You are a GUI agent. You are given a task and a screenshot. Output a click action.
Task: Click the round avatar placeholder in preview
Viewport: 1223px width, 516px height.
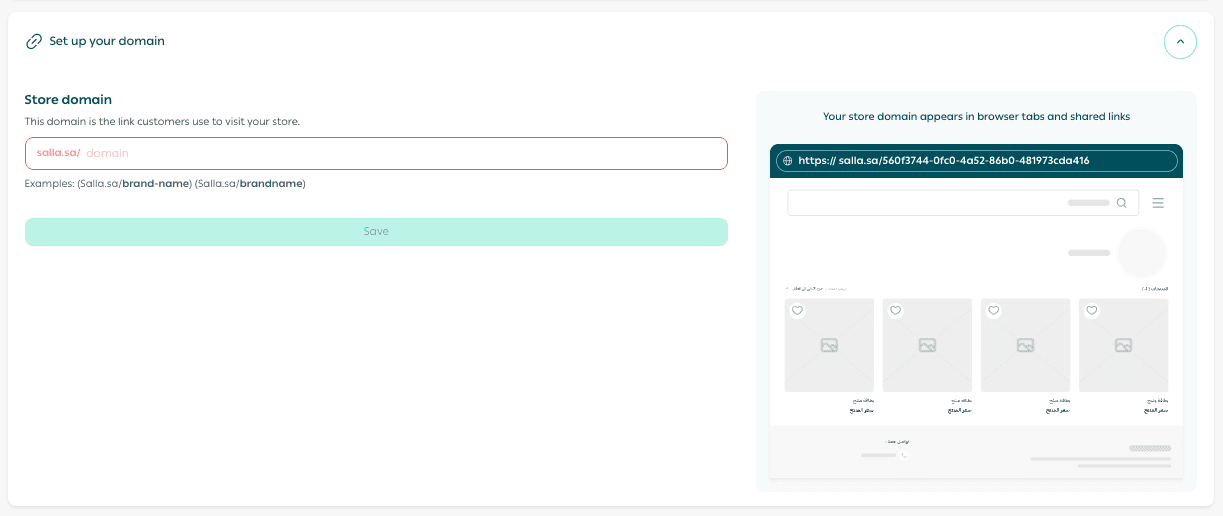tap(1141, 253)
